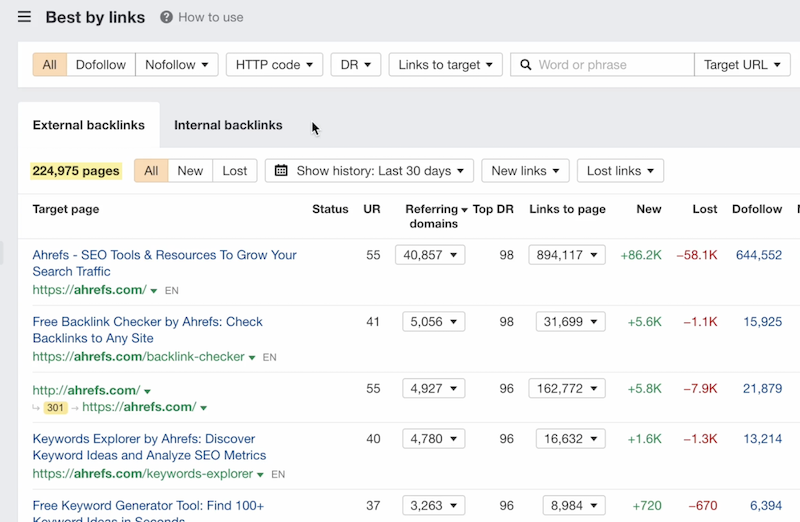Open the 4,927 referring domains dropdown
The image size is (800, 522).
[x=434, y=388]
